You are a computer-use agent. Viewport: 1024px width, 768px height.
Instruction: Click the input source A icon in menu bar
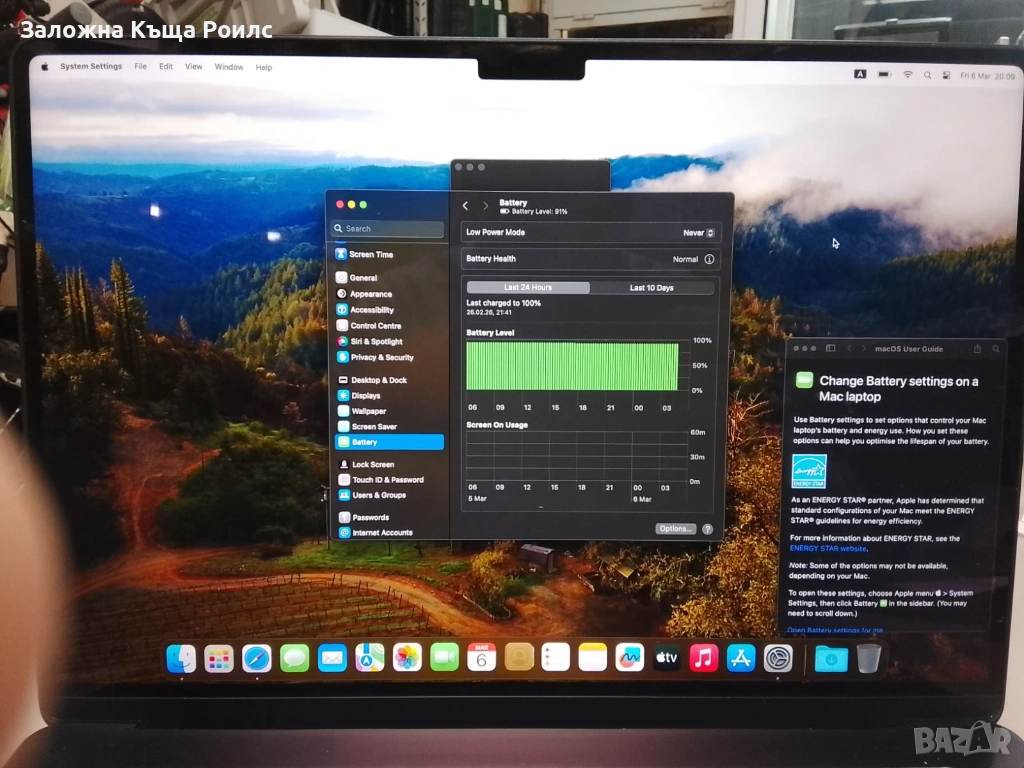point(860,74)
